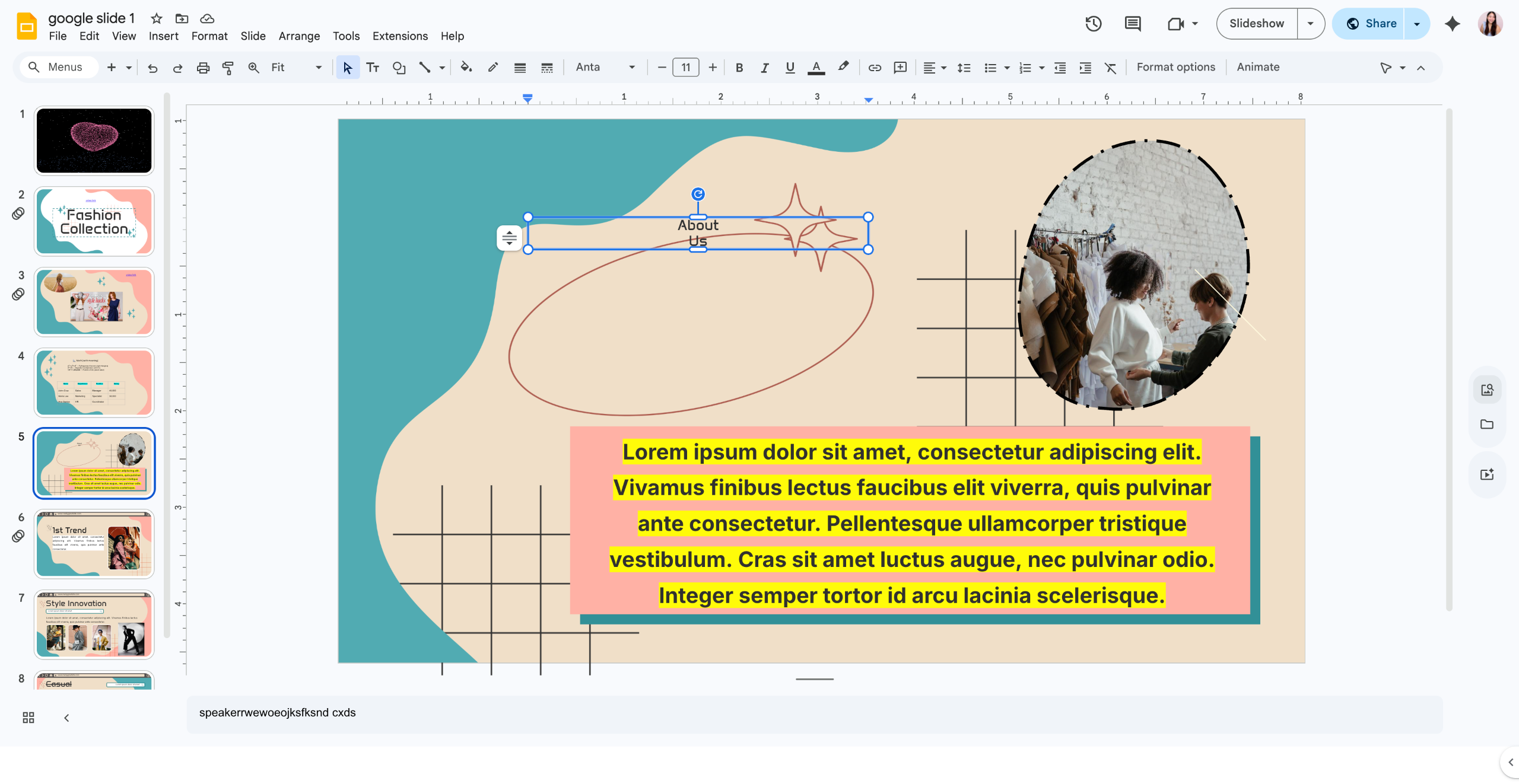Open comments history icon
The height and width of the screenshot is (784, 1519).
tap(1133, 24)
